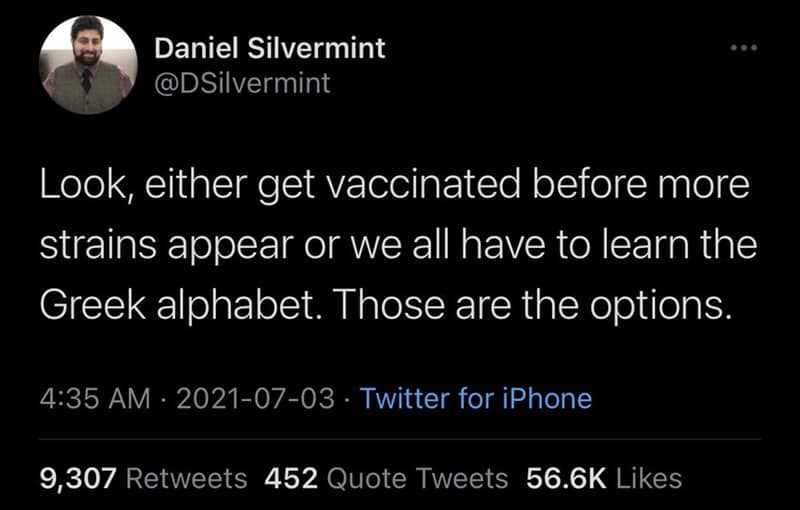Click the 9,307 retweet count number
The height and width of the screenshot is (510, 800).
(79, 478)
